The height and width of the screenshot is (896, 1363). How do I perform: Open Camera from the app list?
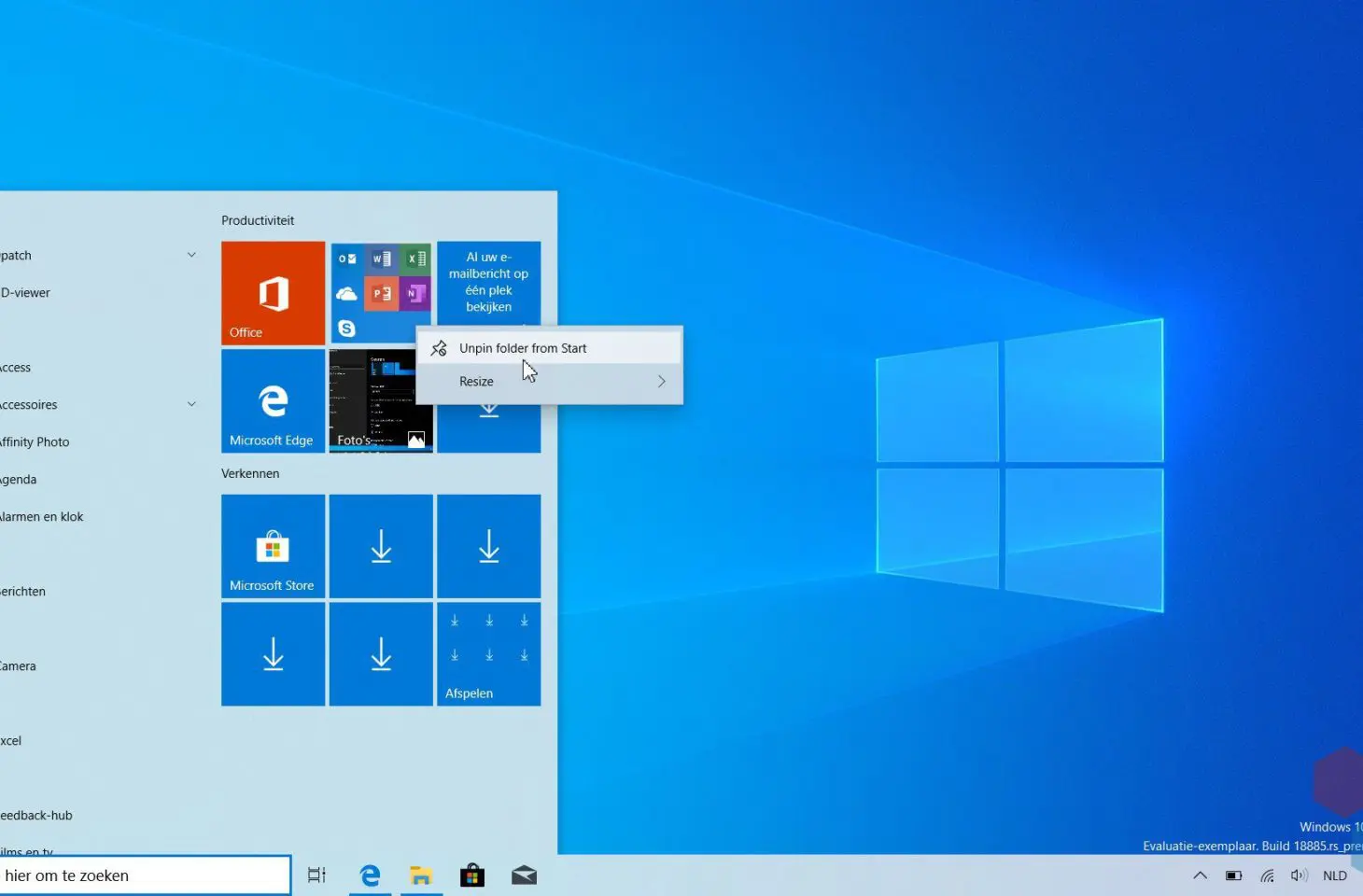19,665
